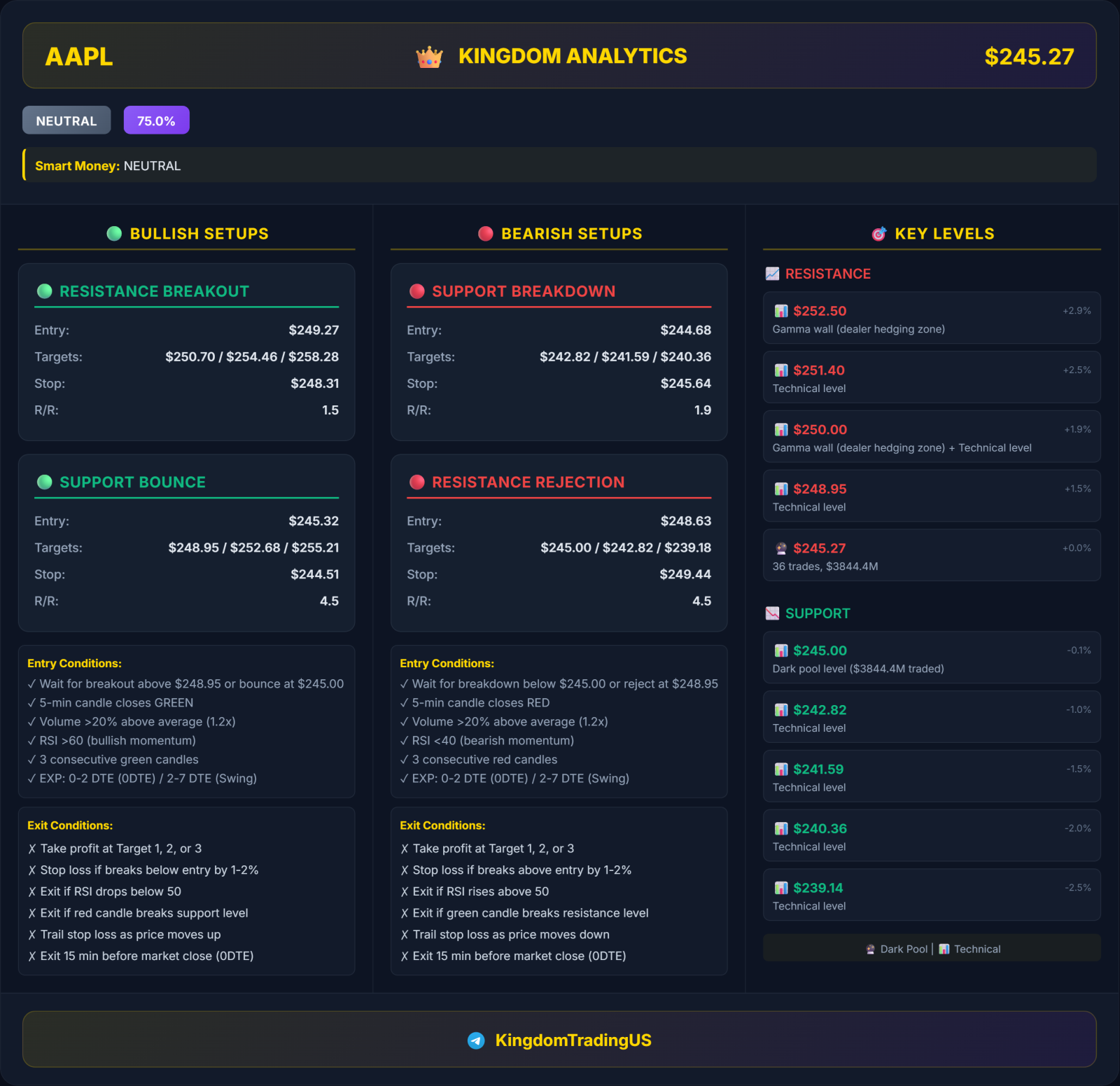Click the $249.44 stop value
This screenshot has height=1086, width=1120.
point(685,574)
